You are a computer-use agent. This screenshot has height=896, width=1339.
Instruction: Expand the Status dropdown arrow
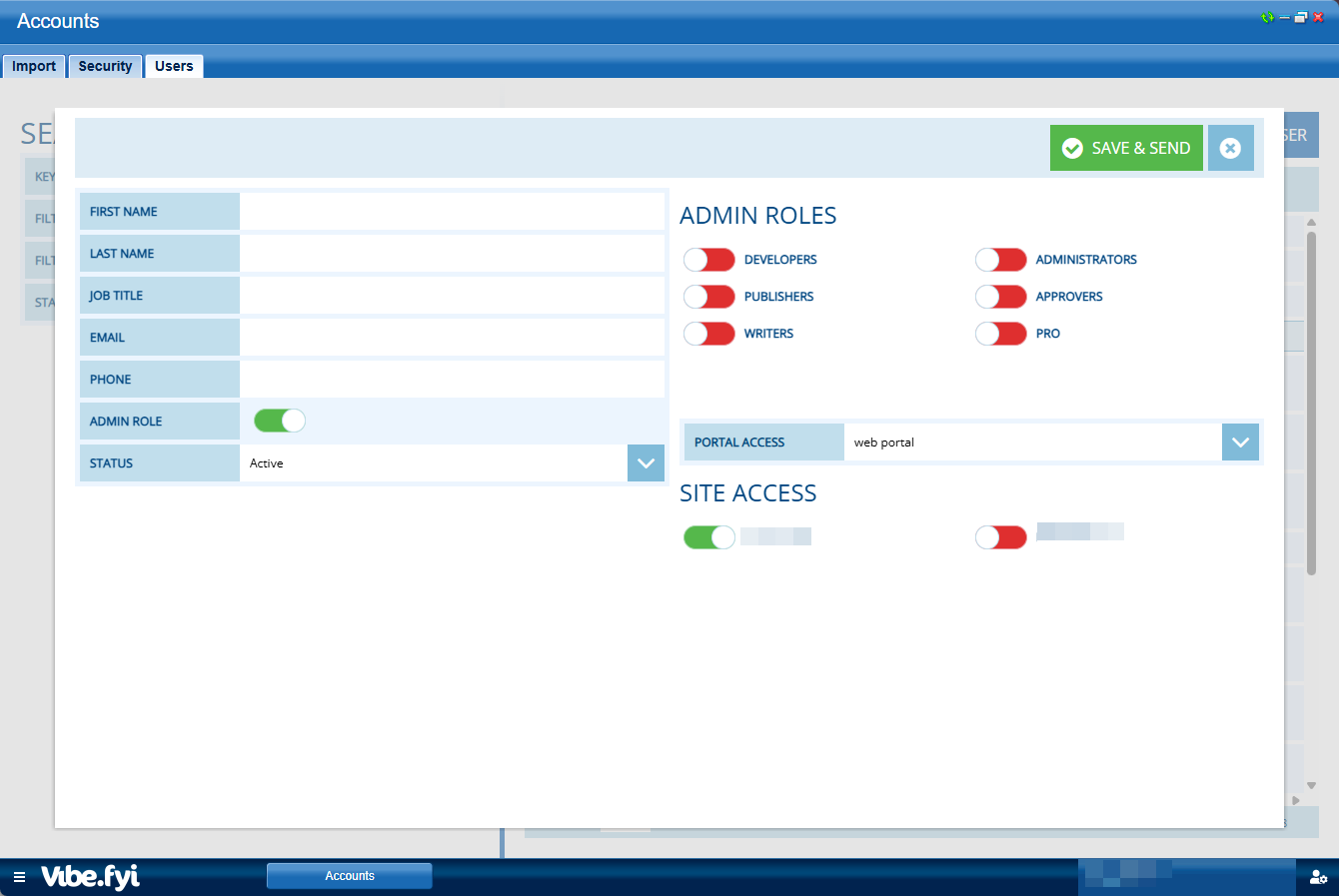pos(646,463)
